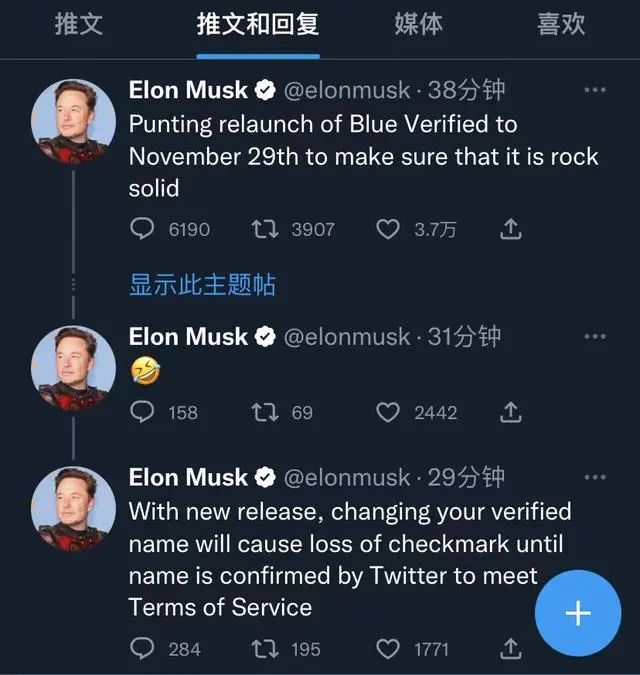
Task: Switch to the 媒体 tab
Action: pyautogui.click(x=418, y=25)
